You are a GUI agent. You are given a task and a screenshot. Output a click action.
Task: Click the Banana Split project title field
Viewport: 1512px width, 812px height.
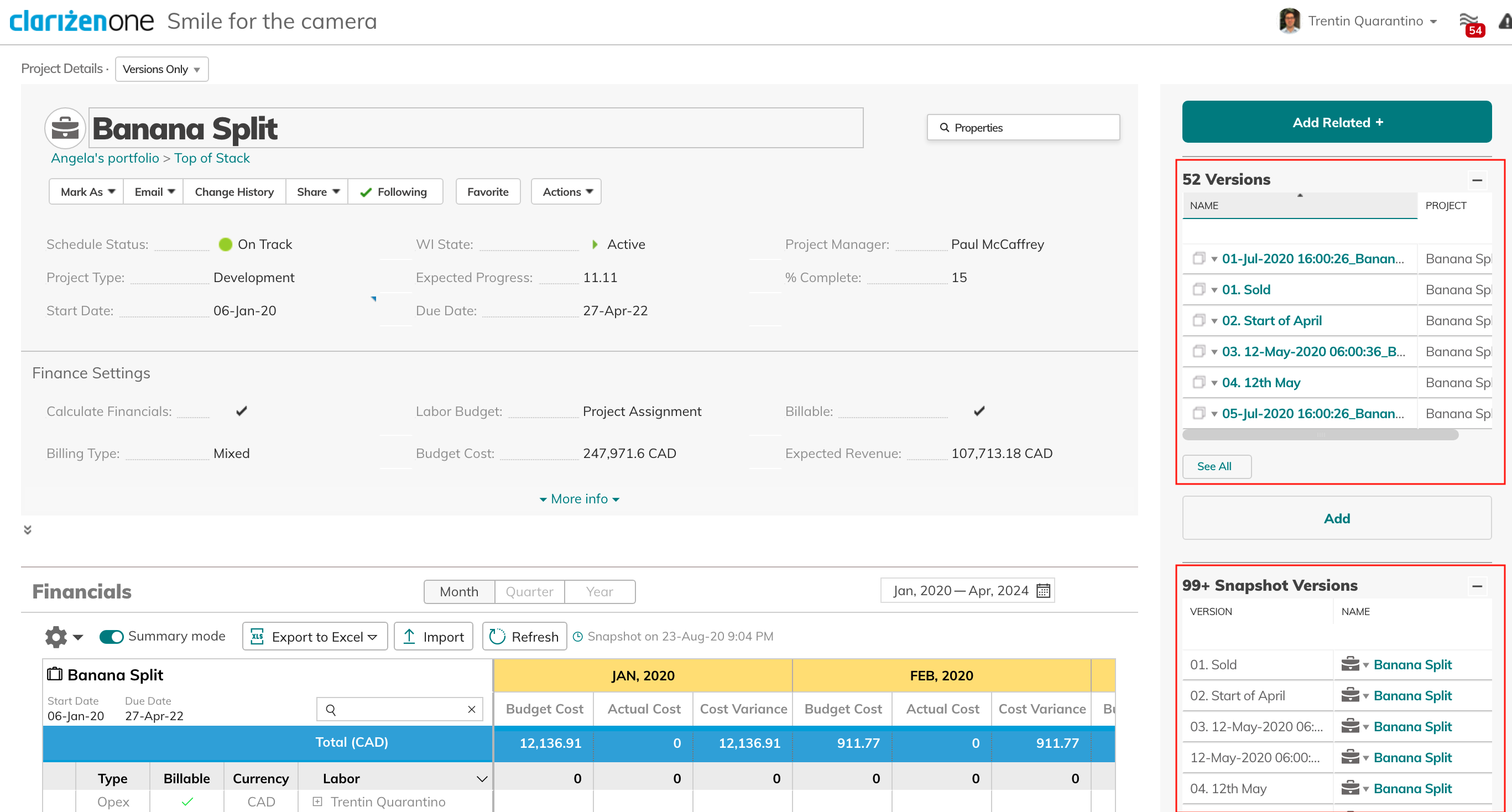(476, 128)
